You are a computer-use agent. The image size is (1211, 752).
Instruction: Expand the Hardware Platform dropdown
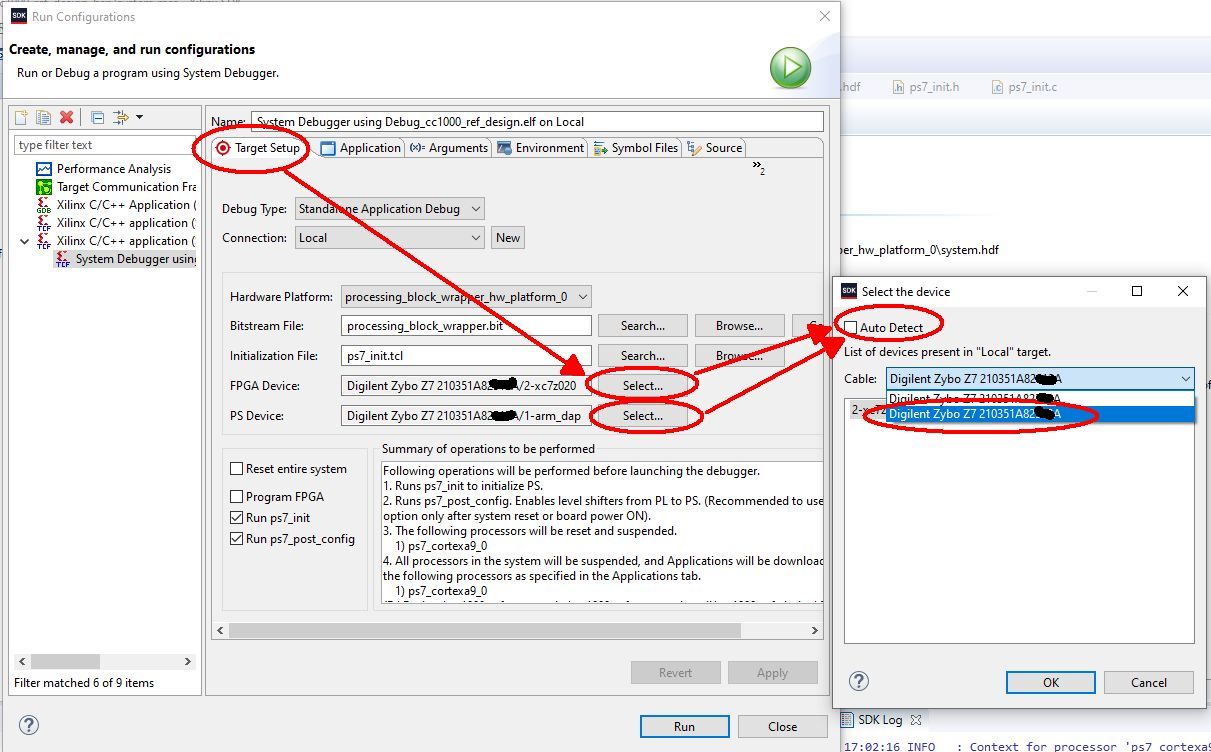(x=466, y=297)
